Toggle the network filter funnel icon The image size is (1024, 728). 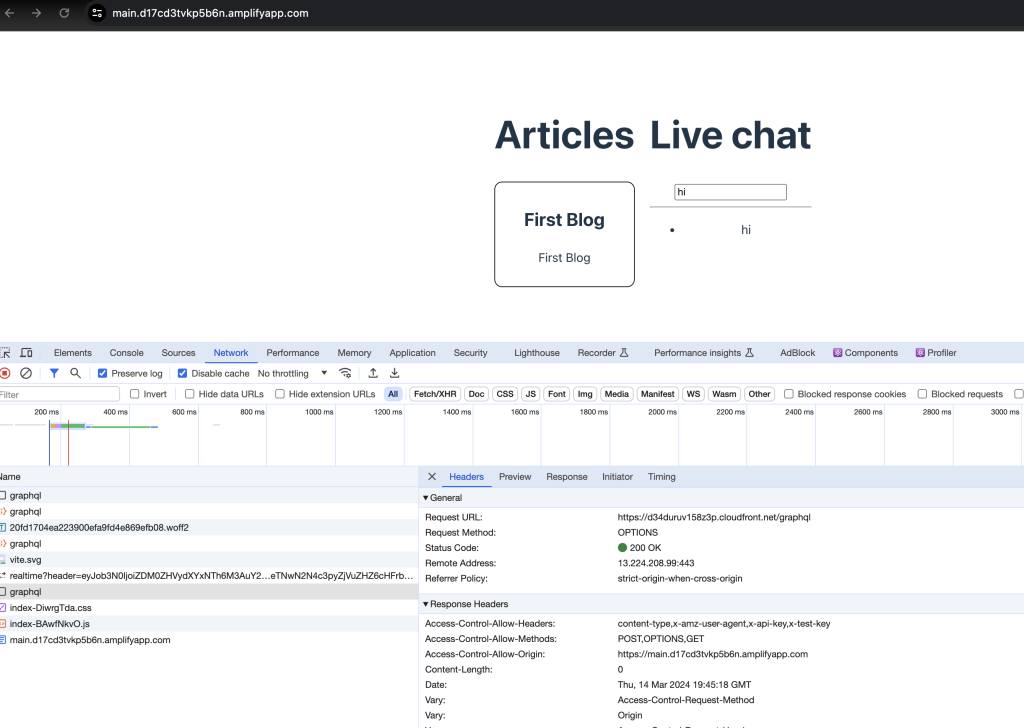(x=54, y=373)
